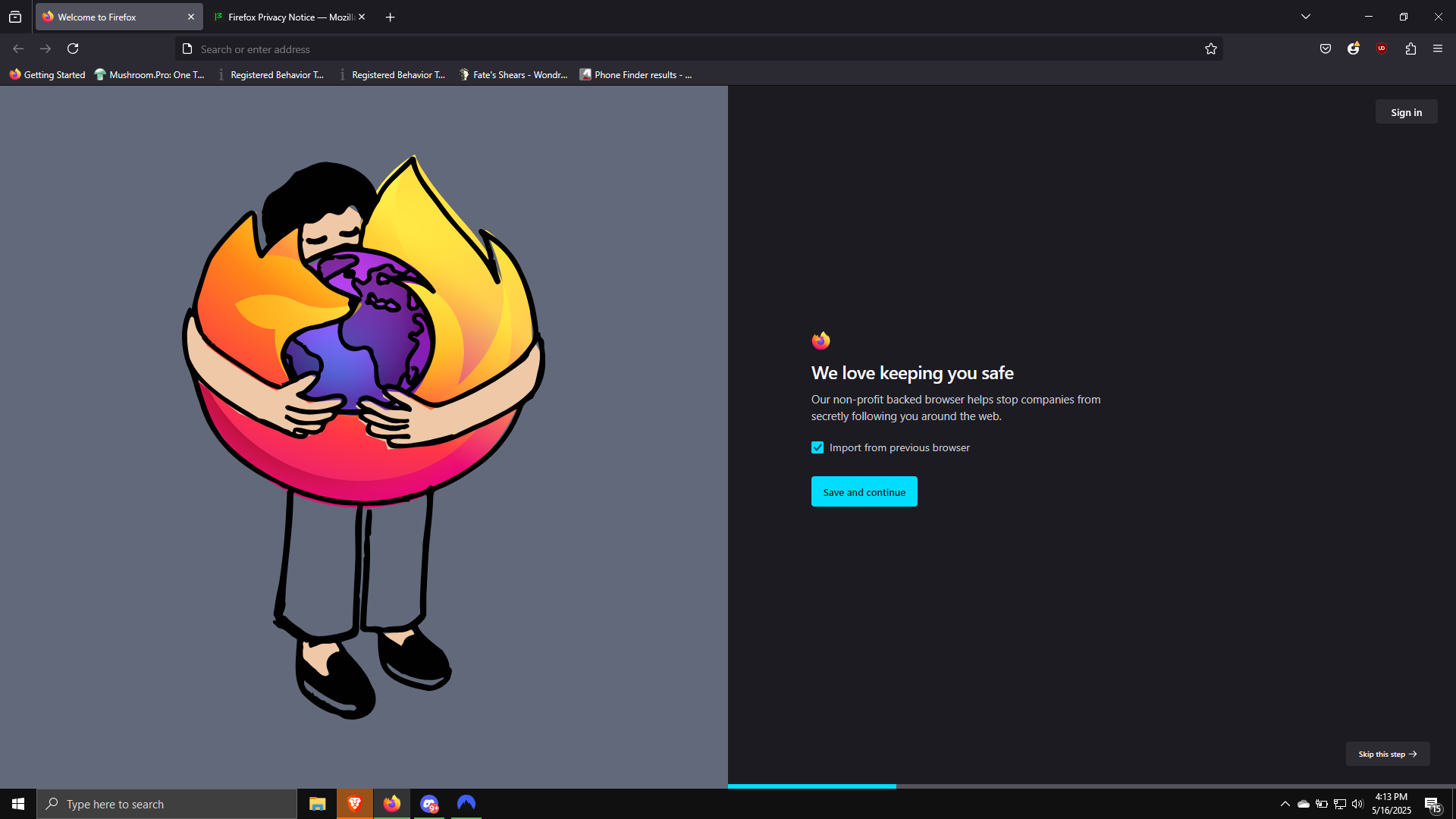This screenshot has width=1456, height=819.
Task: Click Skip this step button
Action: click(1387, 754)
